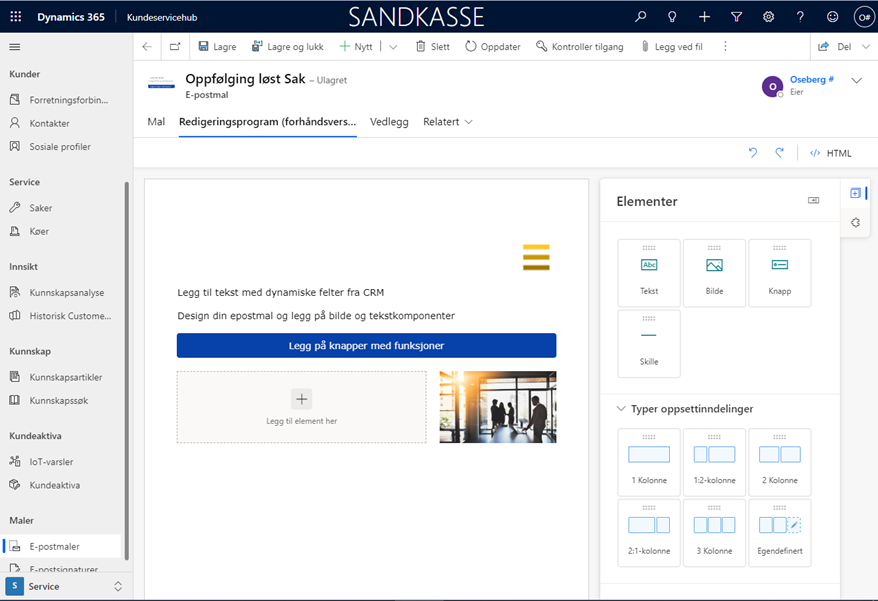Select the Bilde element in Elementer panel
Viewport: 878px width, 601px height.
[x=714, y=271]
